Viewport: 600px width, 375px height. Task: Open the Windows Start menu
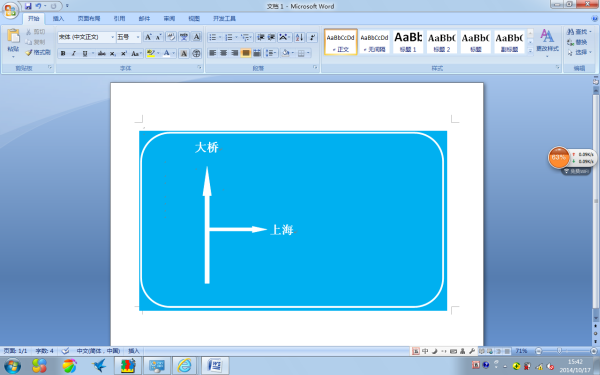12,366
